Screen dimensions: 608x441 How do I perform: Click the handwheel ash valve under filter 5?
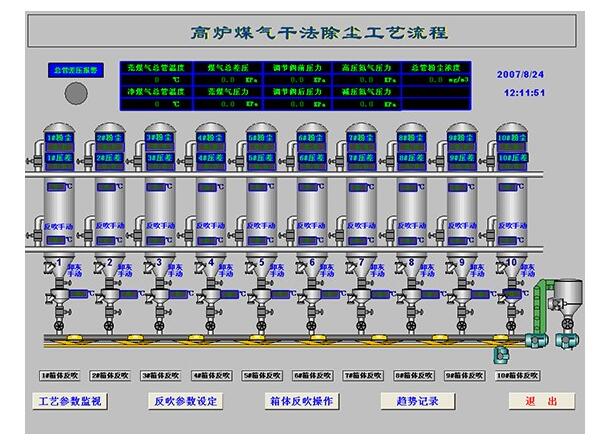pos(261,325)
